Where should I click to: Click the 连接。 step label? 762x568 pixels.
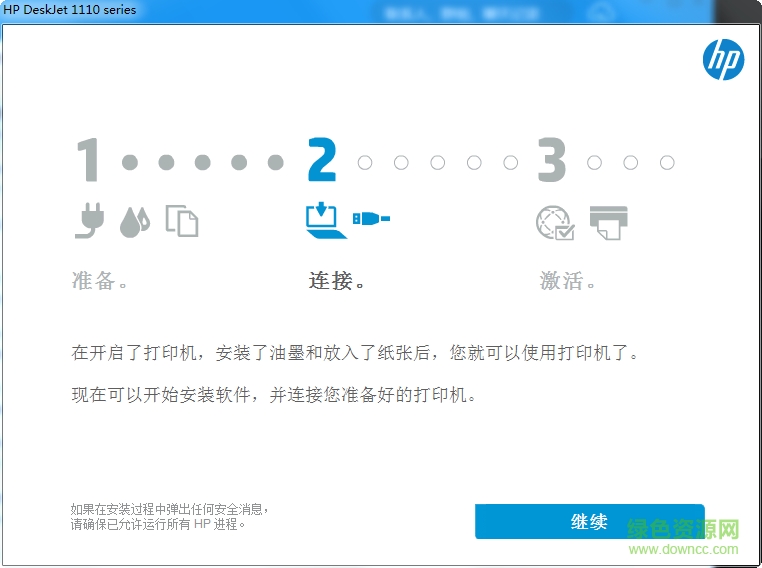(x=337, y=280)
